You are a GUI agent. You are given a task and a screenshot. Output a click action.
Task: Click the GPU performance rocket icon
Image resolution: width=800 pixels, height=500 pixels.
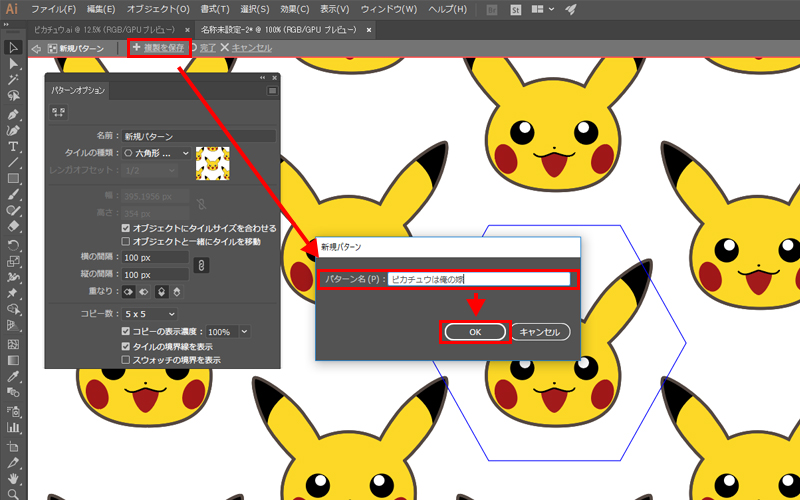pyautogui.click(x=571, y=9)
